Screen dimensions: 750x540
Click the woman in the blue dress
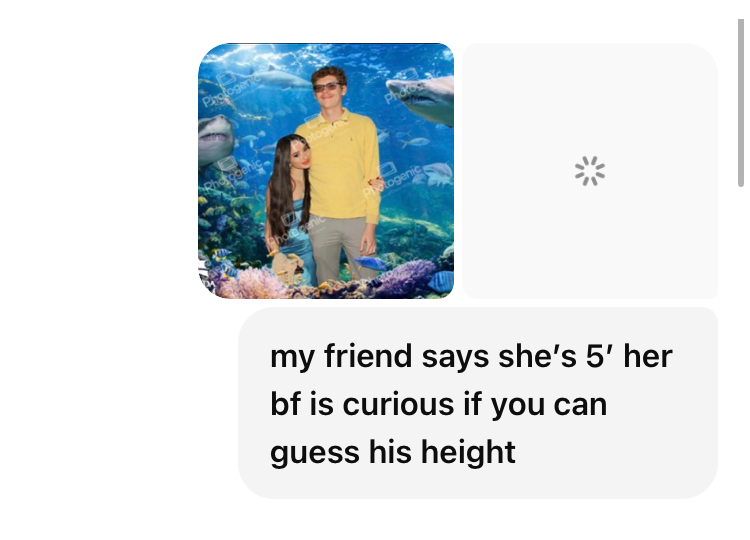(289, 210)
